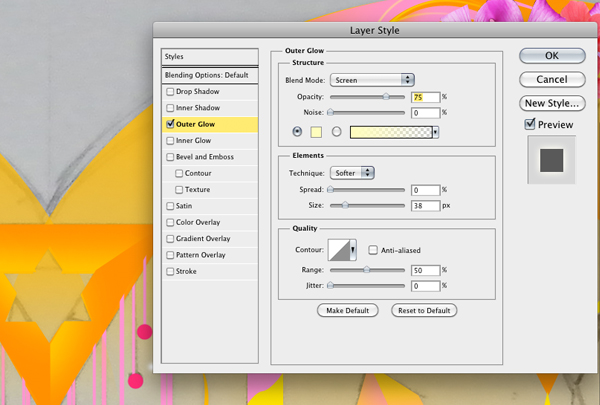This screenshot has width=600, height=405.
Task: Select the Inner Shadow list row
Action: (210, 108)
